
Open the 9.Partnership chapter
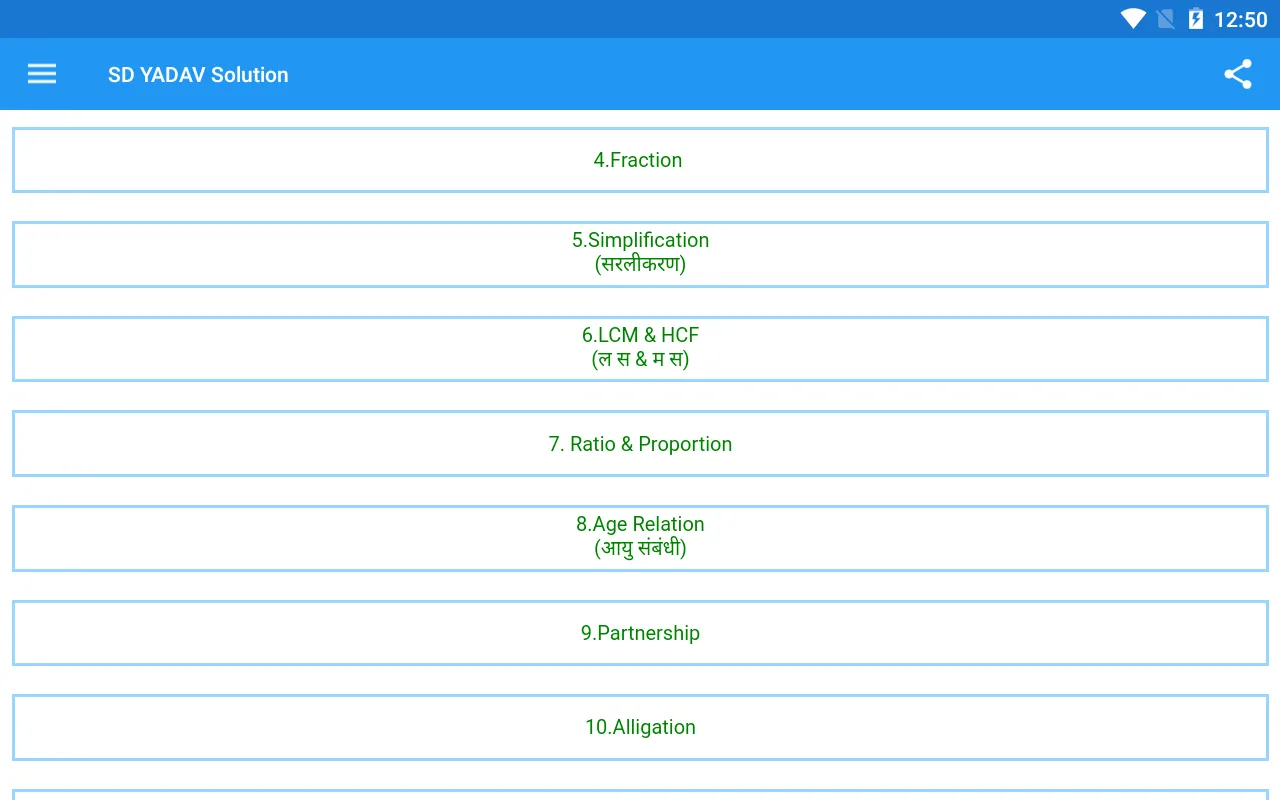click(640, 633)
